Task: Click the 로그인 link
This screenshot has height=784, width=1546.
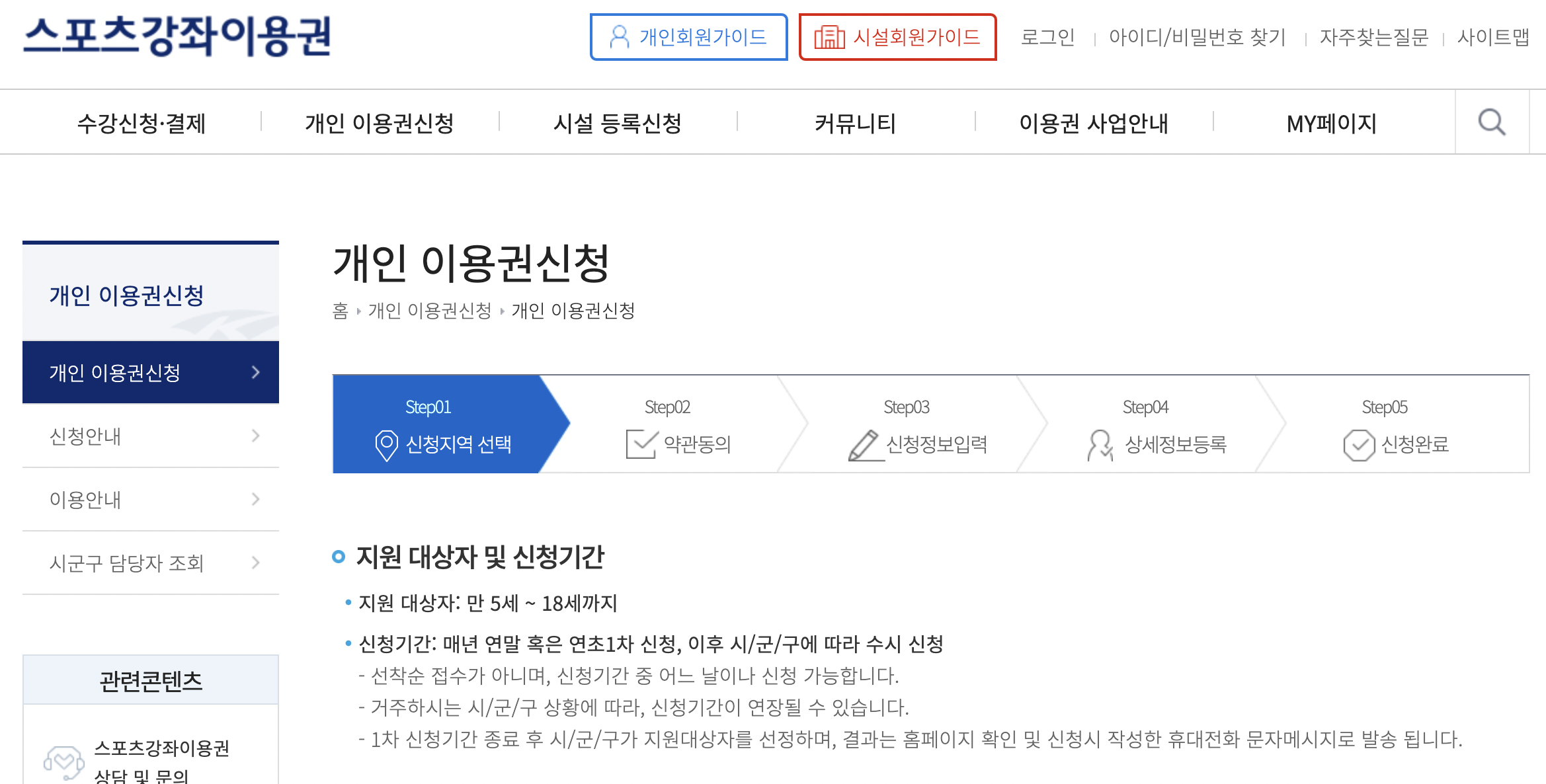Action: 1047,37
